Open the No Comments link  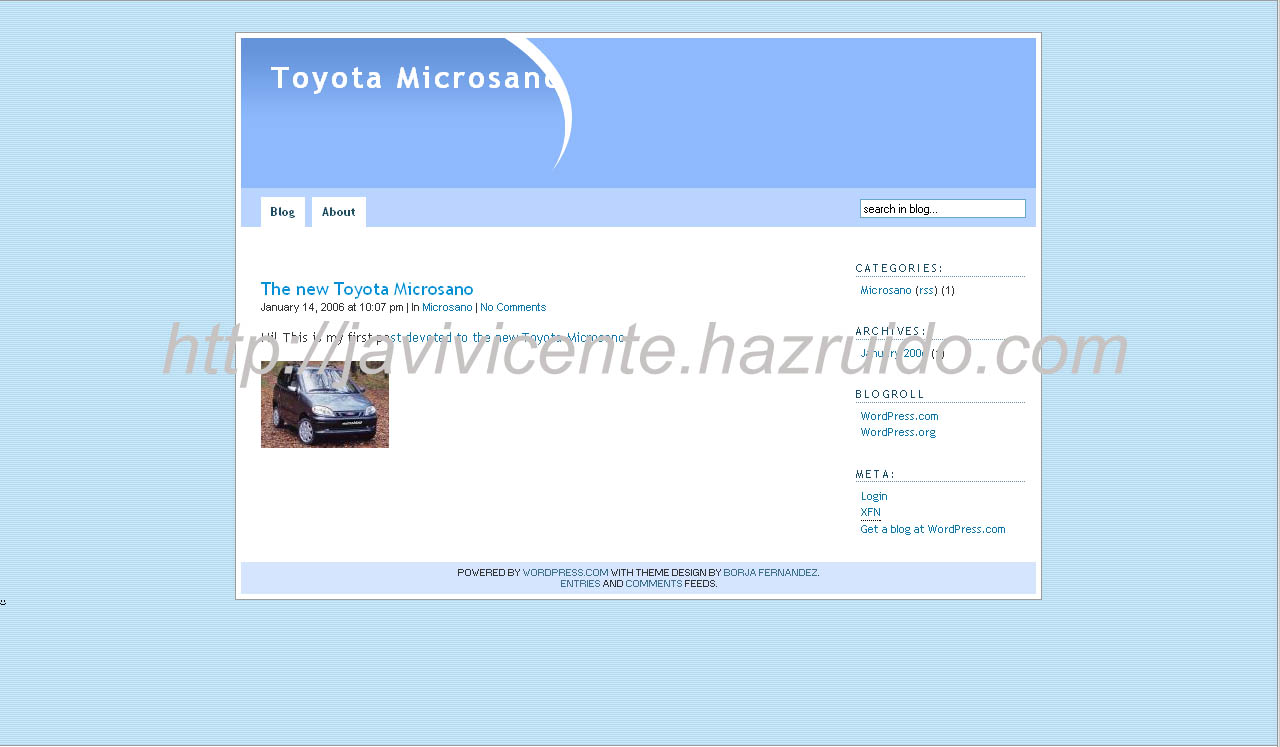513,307
